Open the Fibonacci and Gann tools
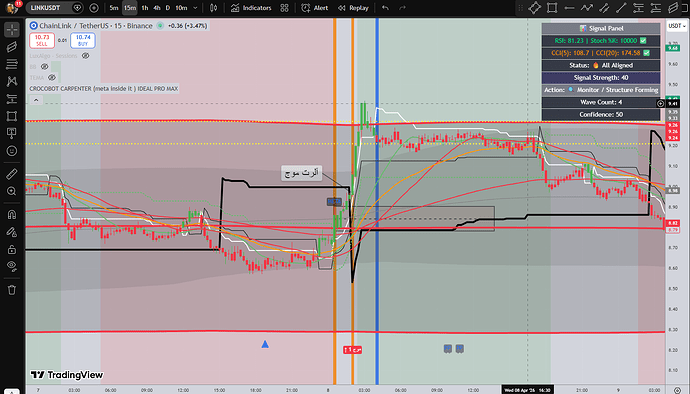Viewport: 690px width, 394px height. [x=12, y=64]
